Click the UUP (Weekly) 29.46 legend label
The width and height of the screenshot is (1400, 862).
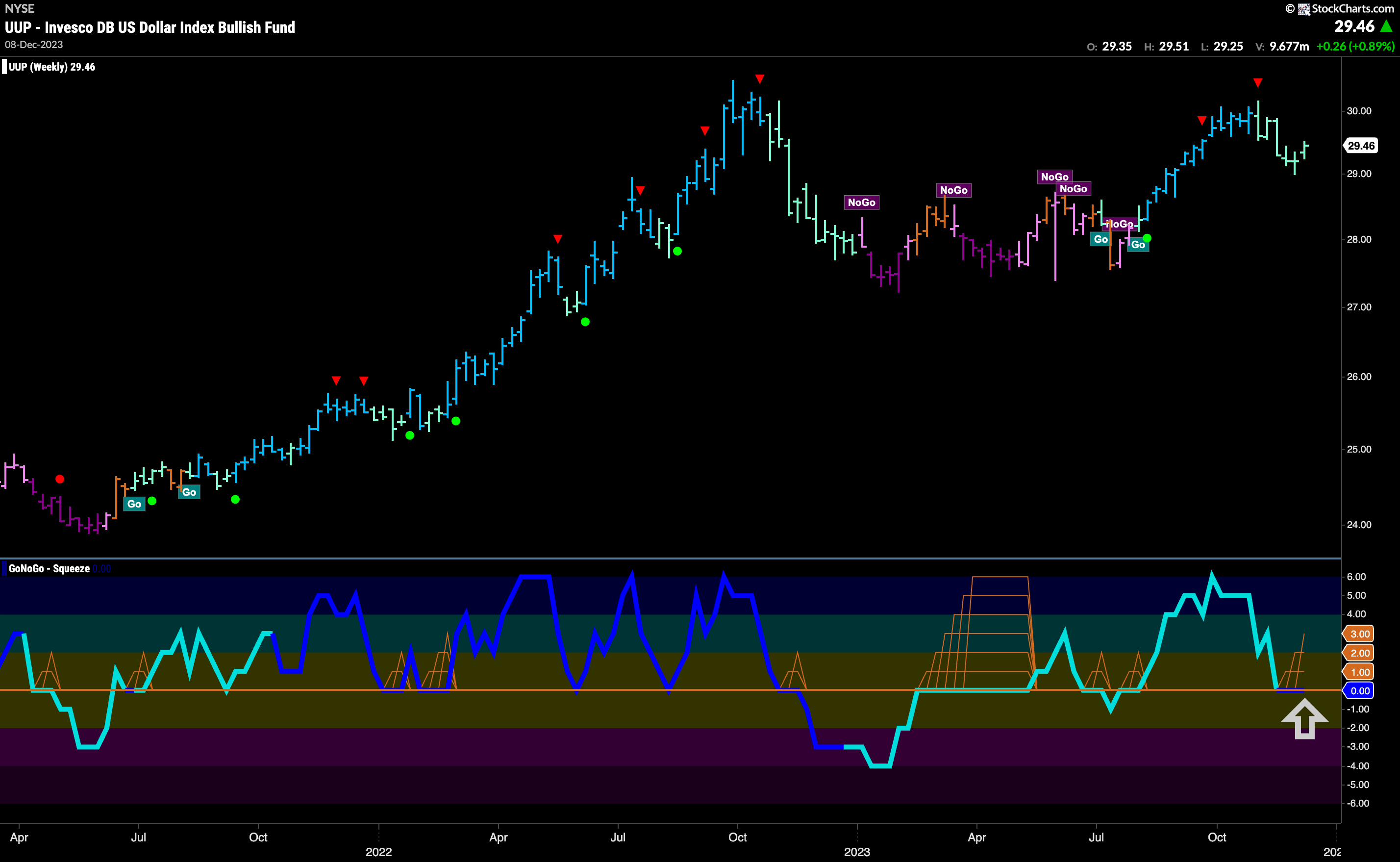point(52,67)
